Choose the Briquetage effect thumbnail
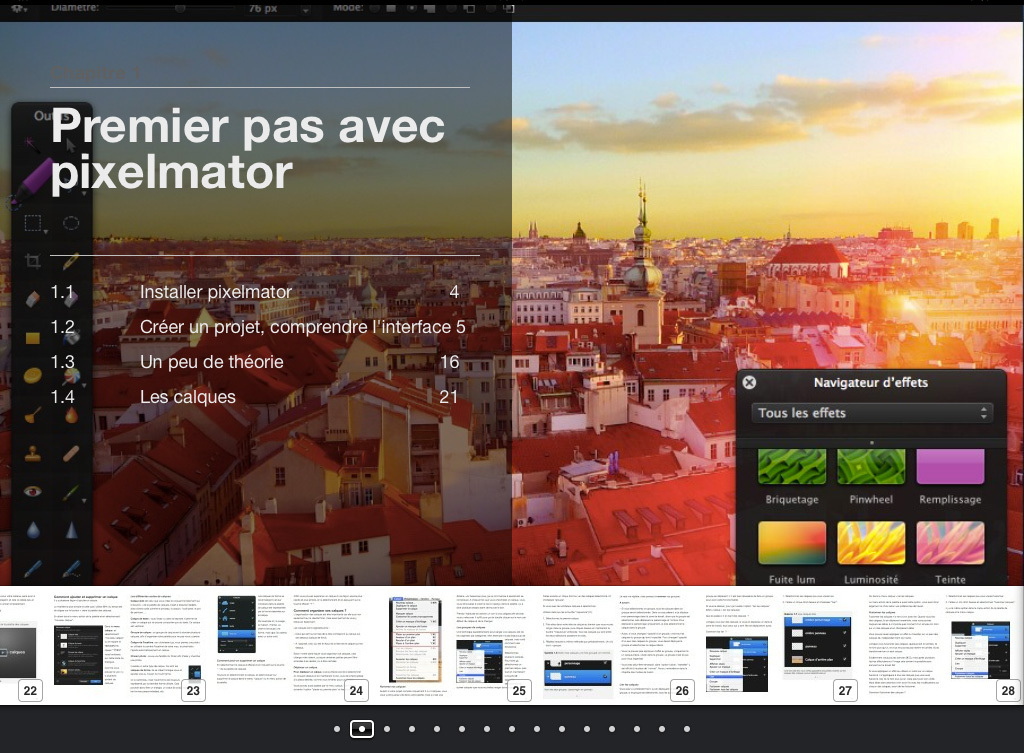Viewport: 1024px width, 753px height. coord(792,466)
